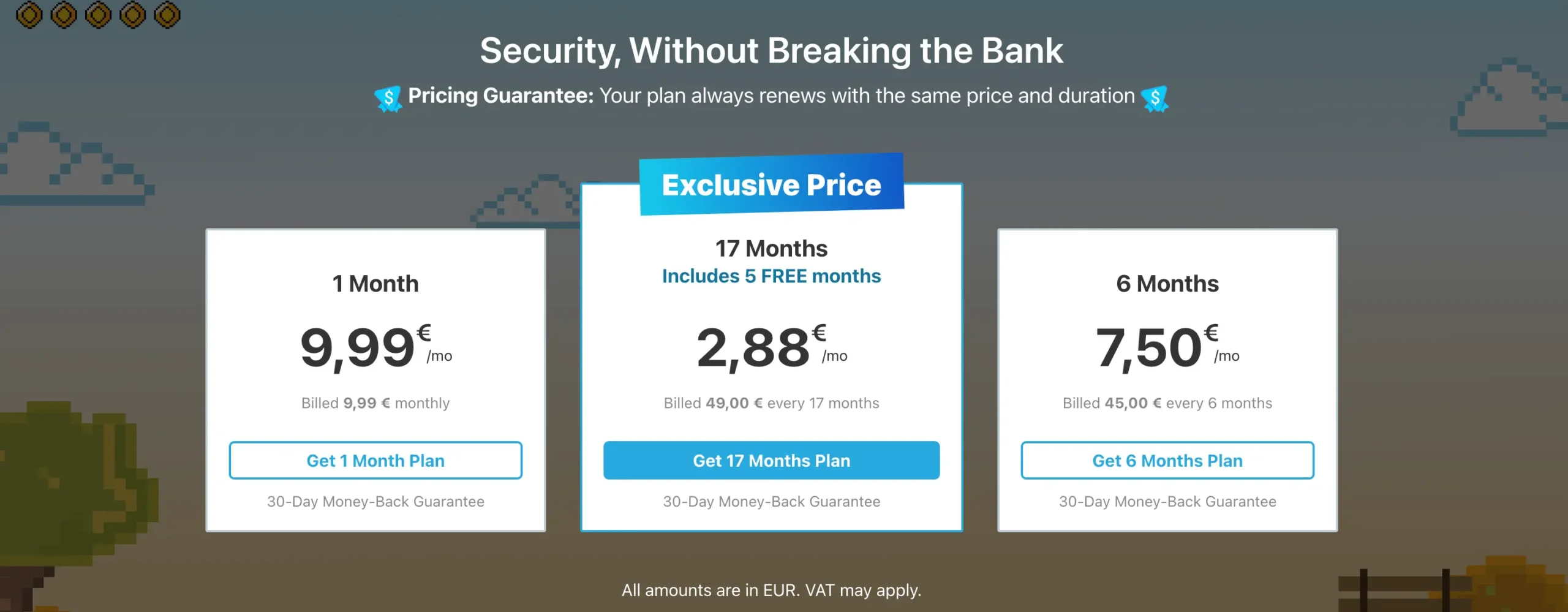Click the 17 Months plan title

[771, 249]
